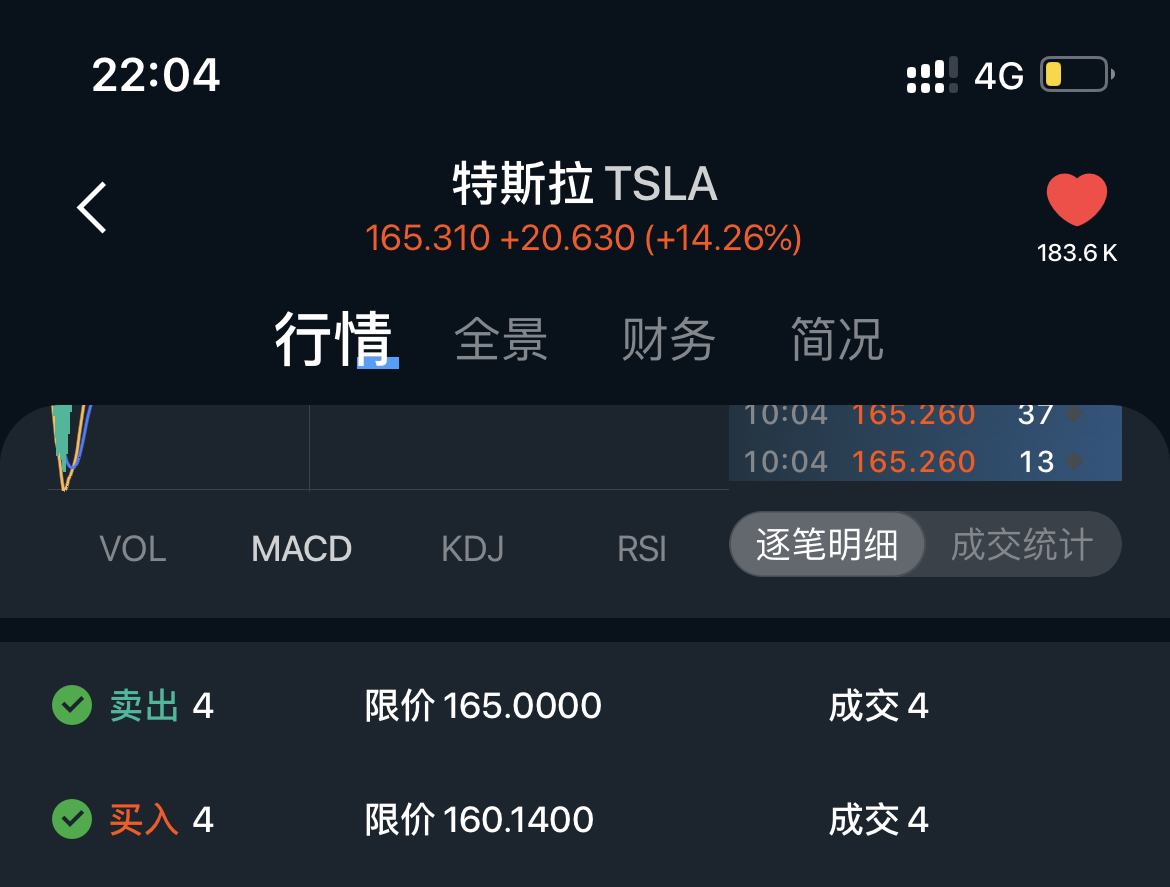
Task: Tap the 10:04 trade row with volume 13
Action: tap(925, 461)
